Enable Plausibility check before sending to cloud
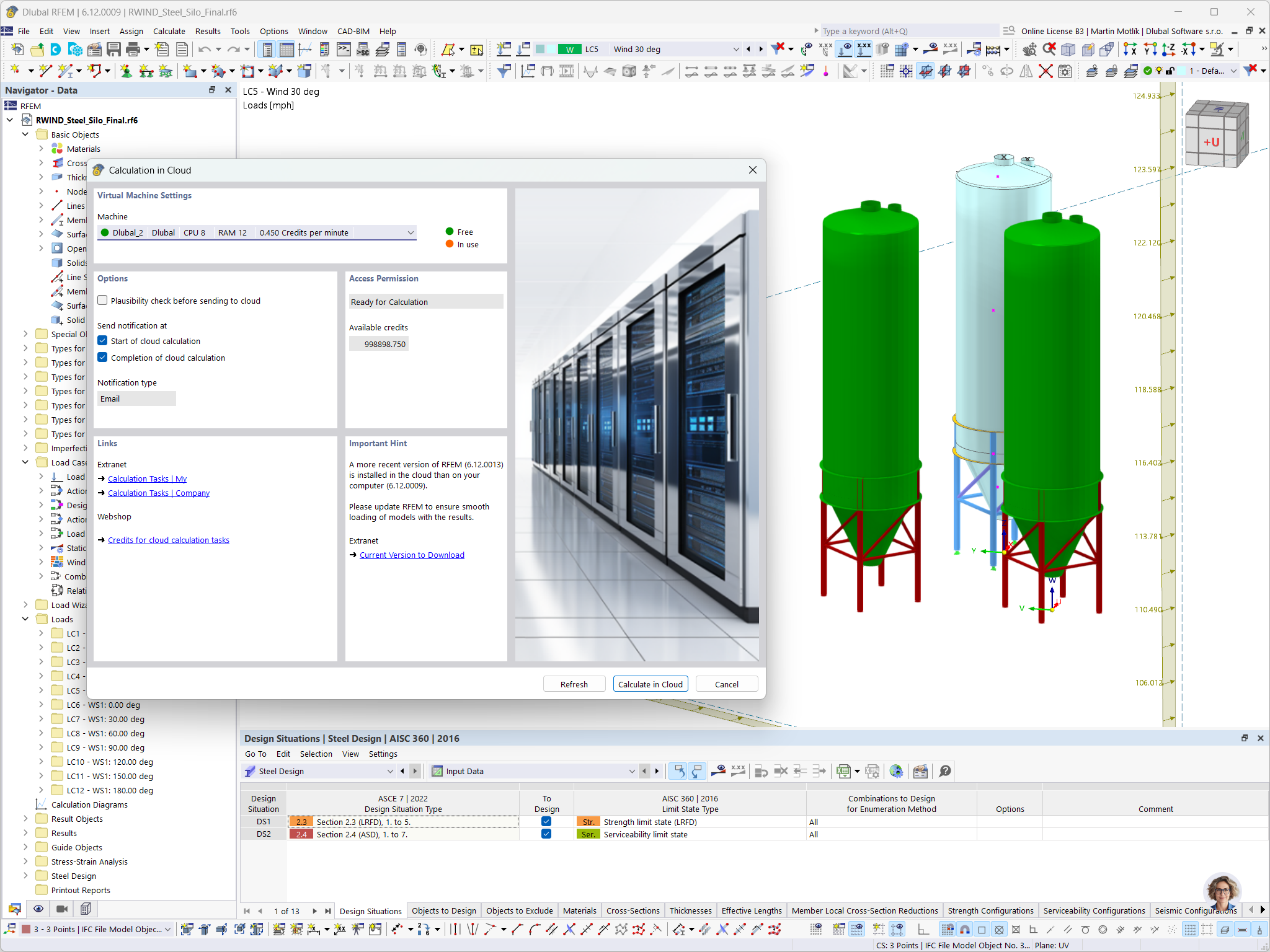1270x952 pixels. click(x=103, y=301)
